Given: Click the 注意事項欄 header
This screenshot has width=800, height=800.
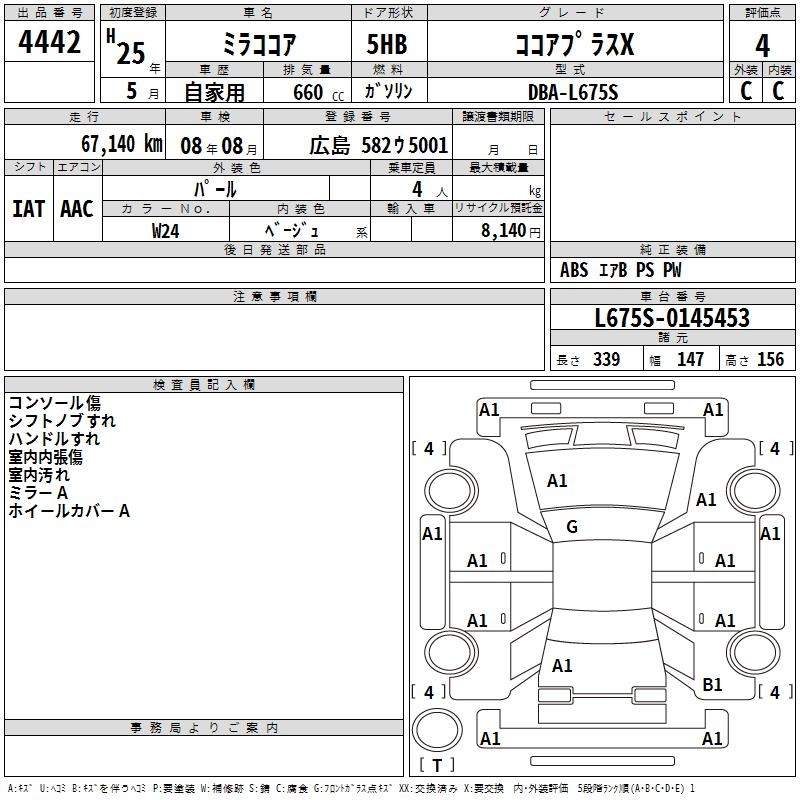Looking at the screenshot, I should pyautogui.click(x=274, y=296).
